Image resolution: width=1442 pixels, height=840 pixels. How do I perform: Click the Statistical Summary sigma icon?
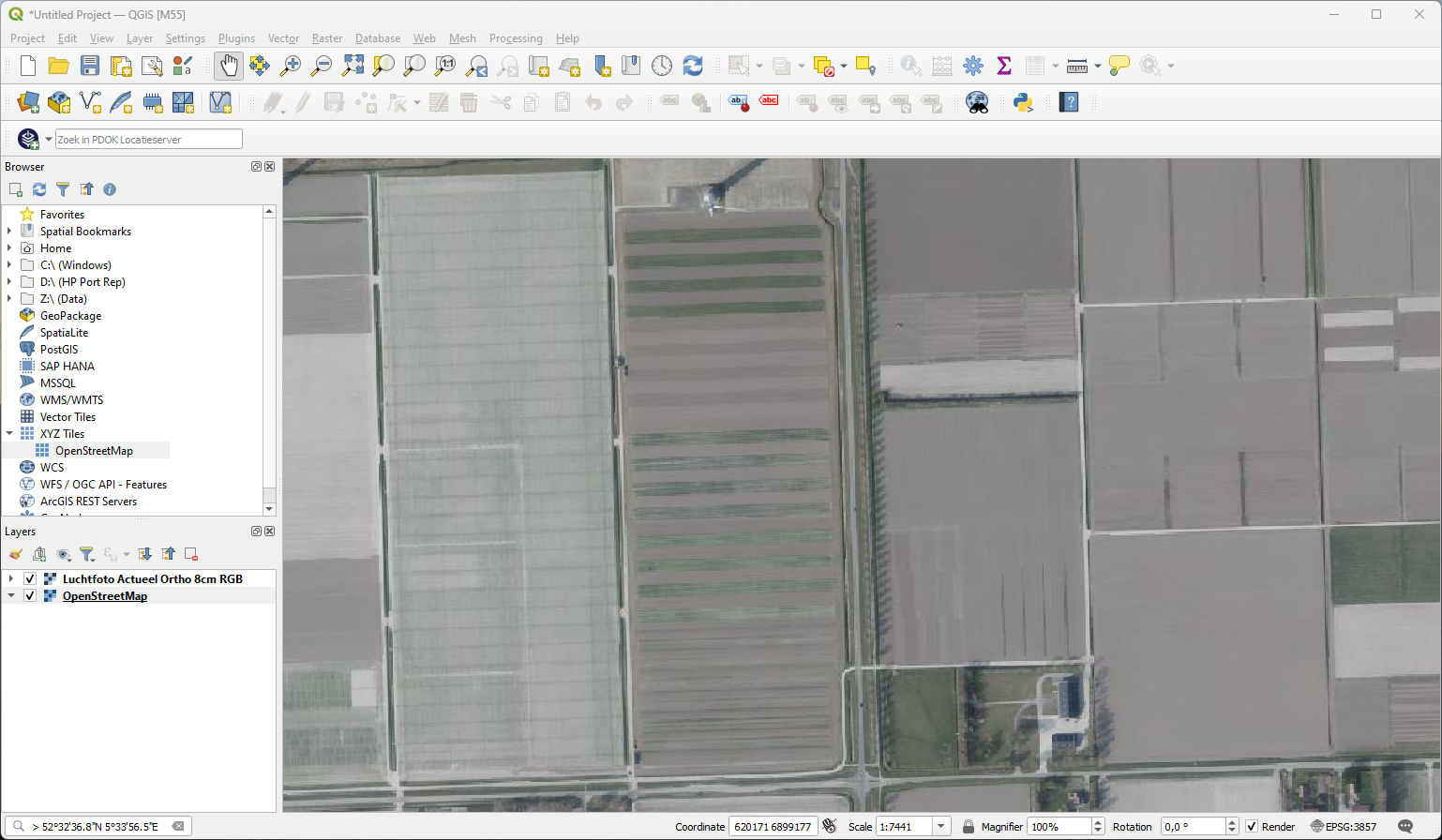click(1004, 66)
